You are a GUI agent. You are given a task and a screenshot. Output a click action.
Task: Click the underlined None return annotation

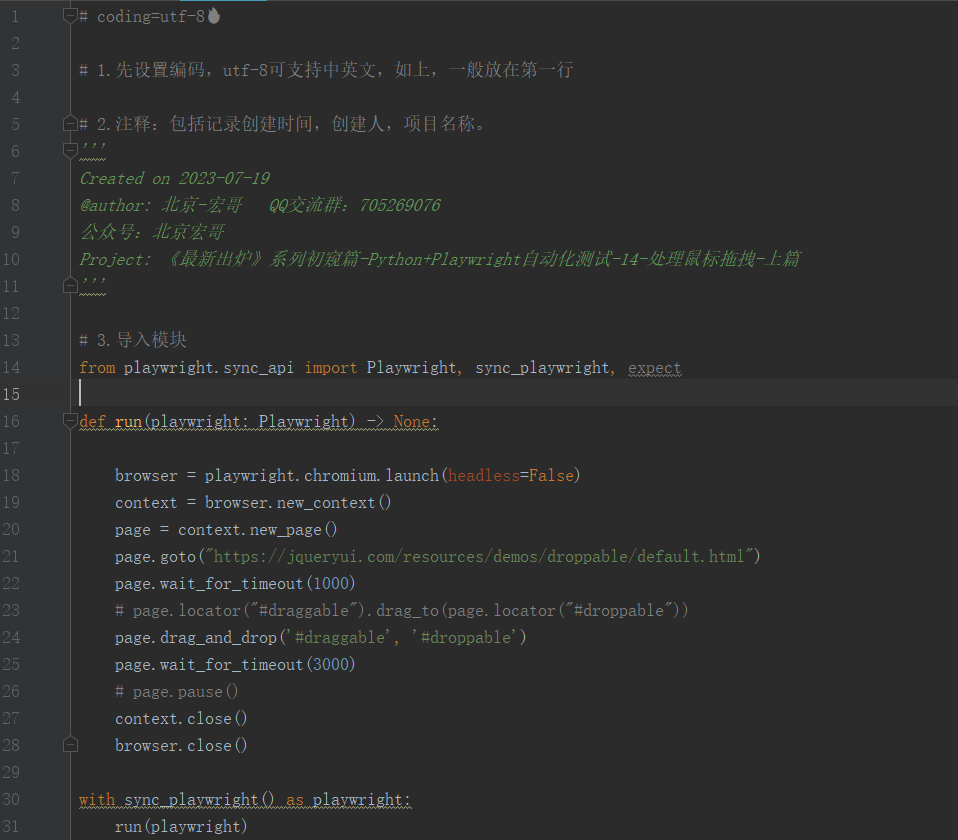coord(414,421)
